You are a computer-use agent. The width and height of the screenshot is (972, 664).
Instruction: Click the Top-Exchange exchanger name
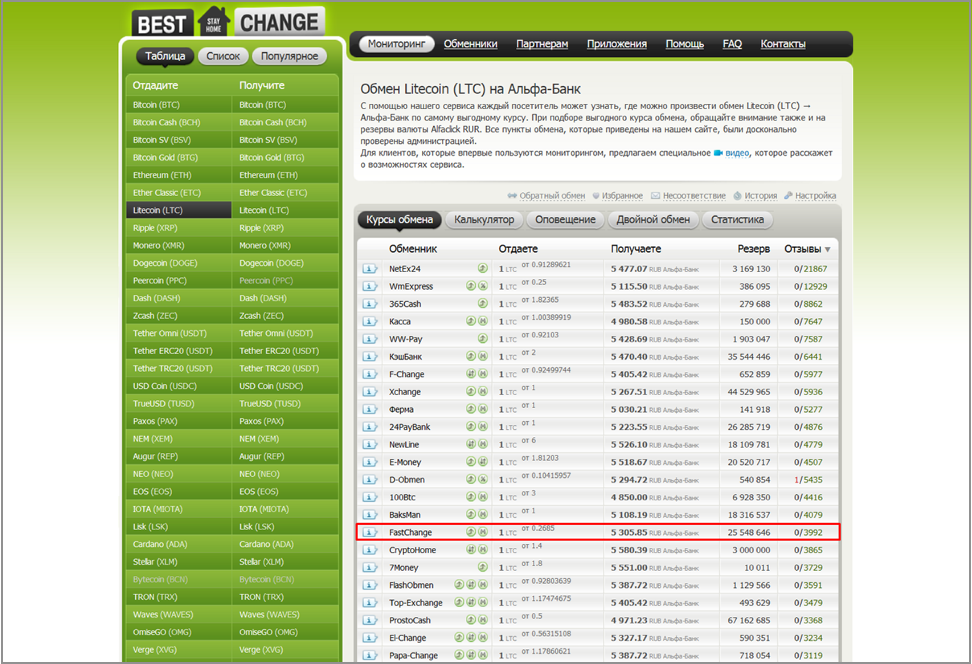pos(416,603)
